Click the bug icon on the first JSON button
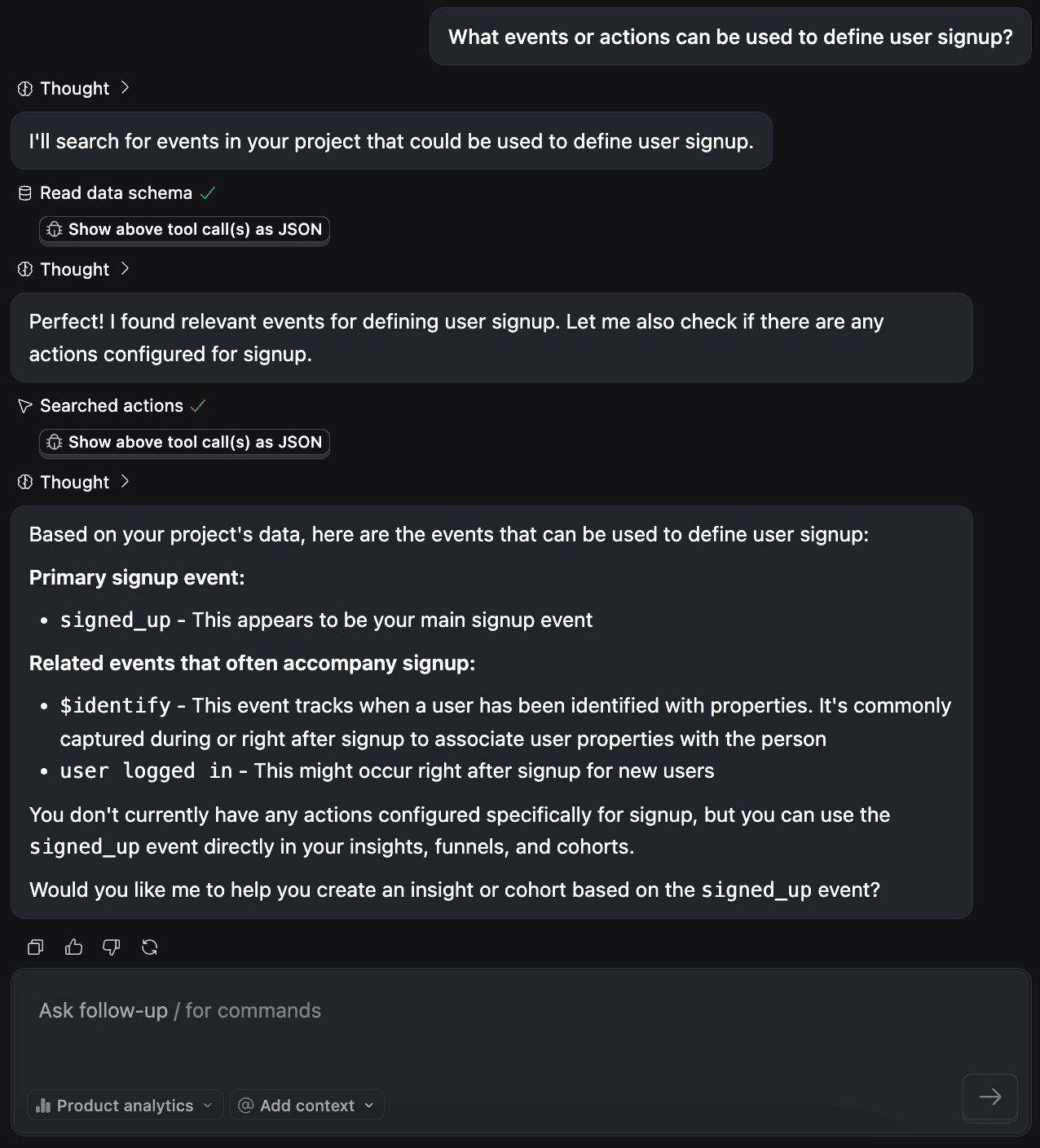 [x=55, y=230]
